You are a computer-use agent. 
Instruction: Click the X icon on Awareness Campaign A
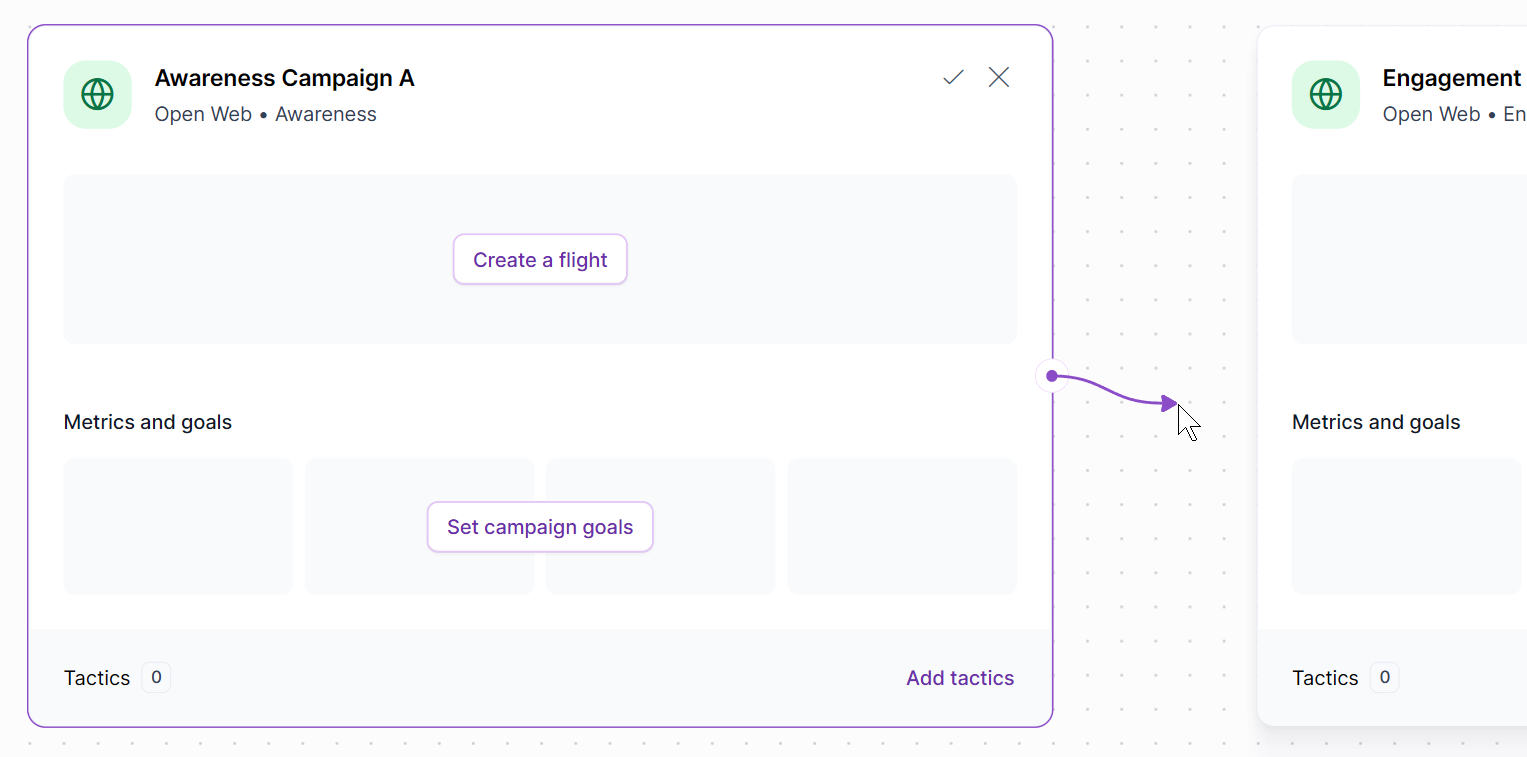(x=999, y=77)
